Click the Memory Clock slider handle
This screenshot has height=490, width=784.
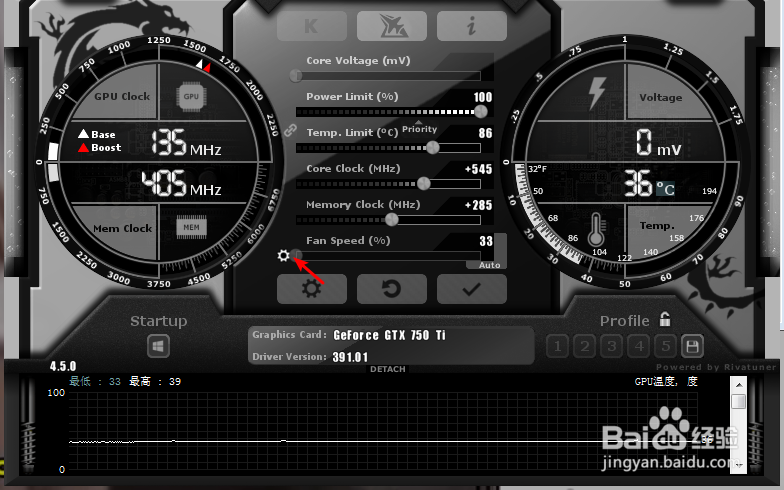click(x=392, y=220)
